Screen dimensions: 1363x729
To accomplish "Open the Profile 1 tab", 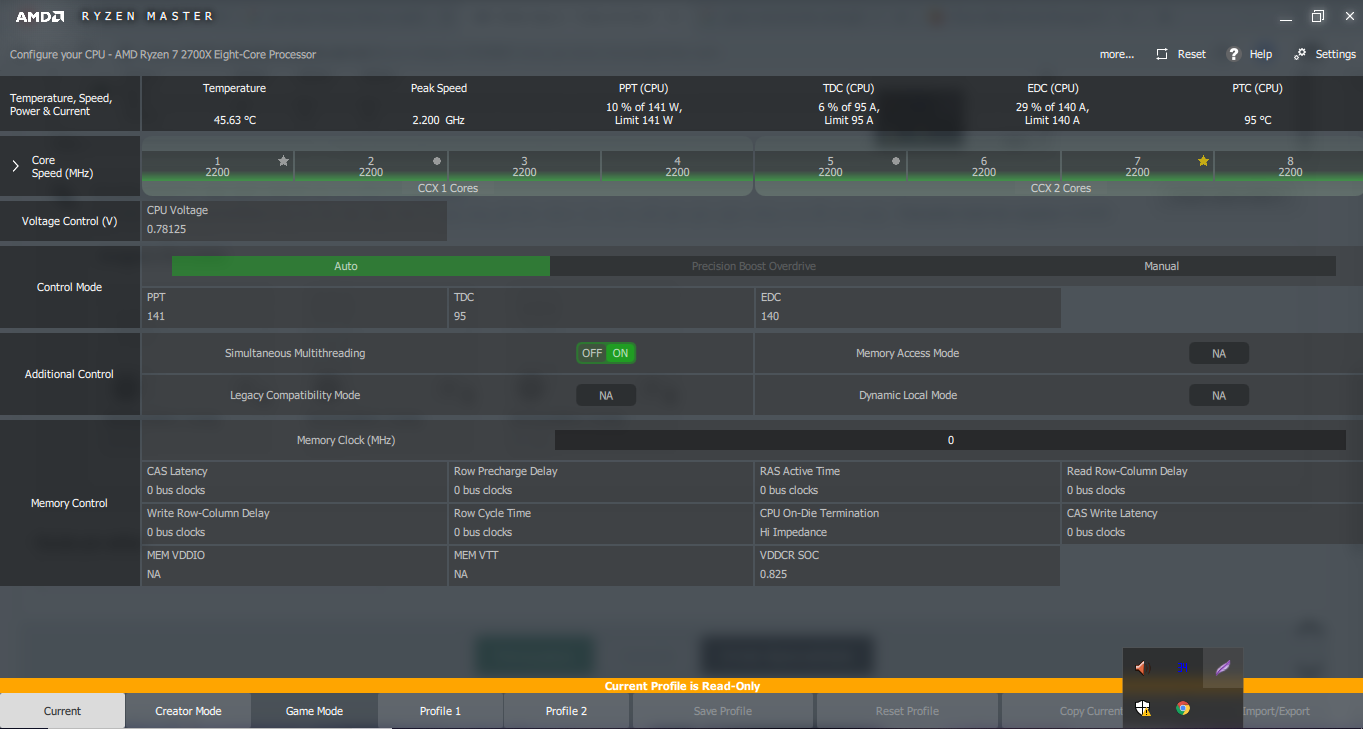I will [440, 711].
